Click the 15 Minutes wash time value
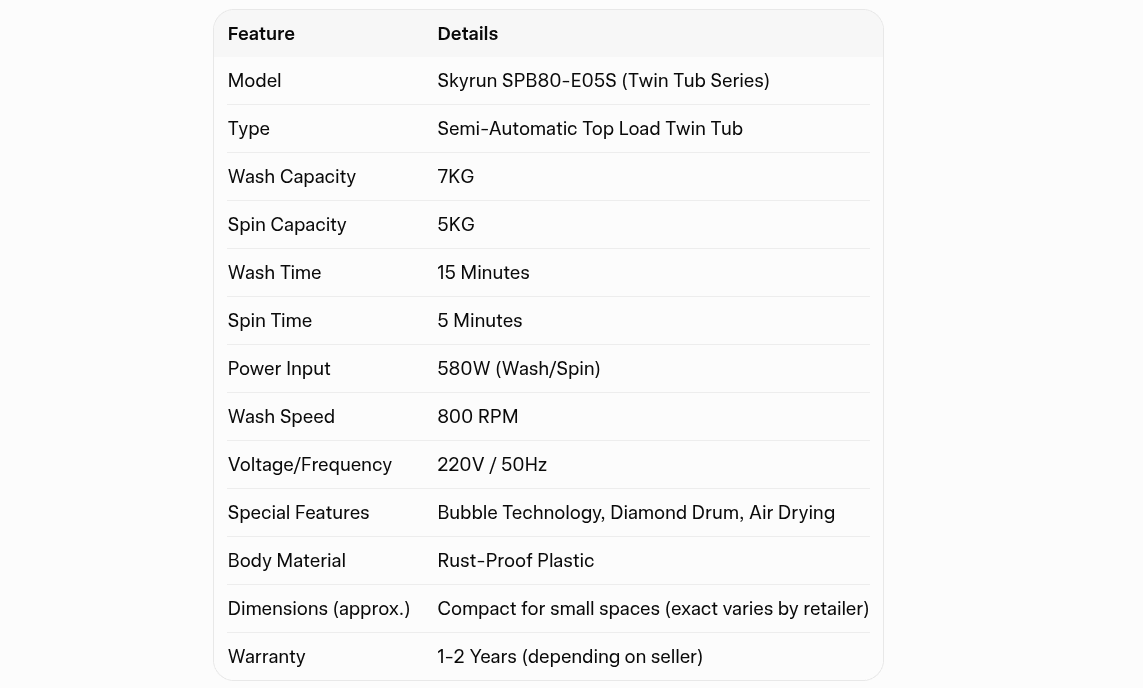Image resolution: width=1143 pixels, height=688 pixels. click(x=483, y=273)
